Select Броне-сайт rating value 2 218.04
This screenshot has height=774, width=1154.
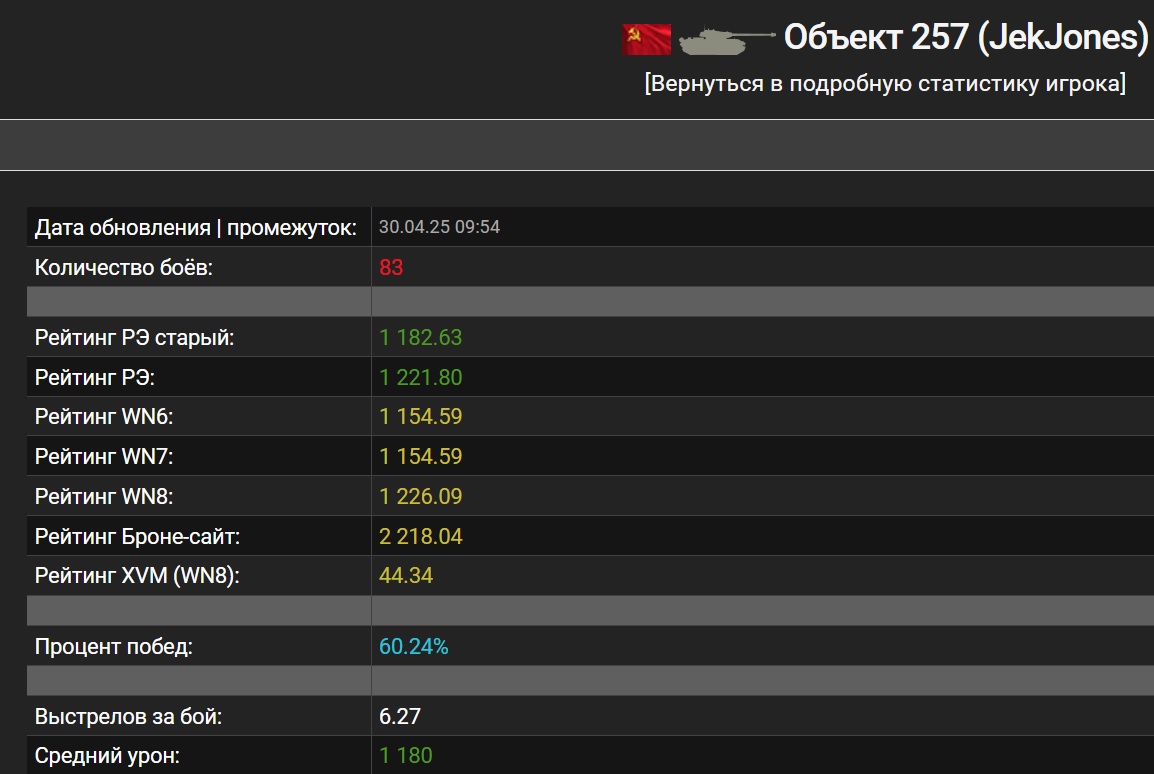[x=420, y=536]
